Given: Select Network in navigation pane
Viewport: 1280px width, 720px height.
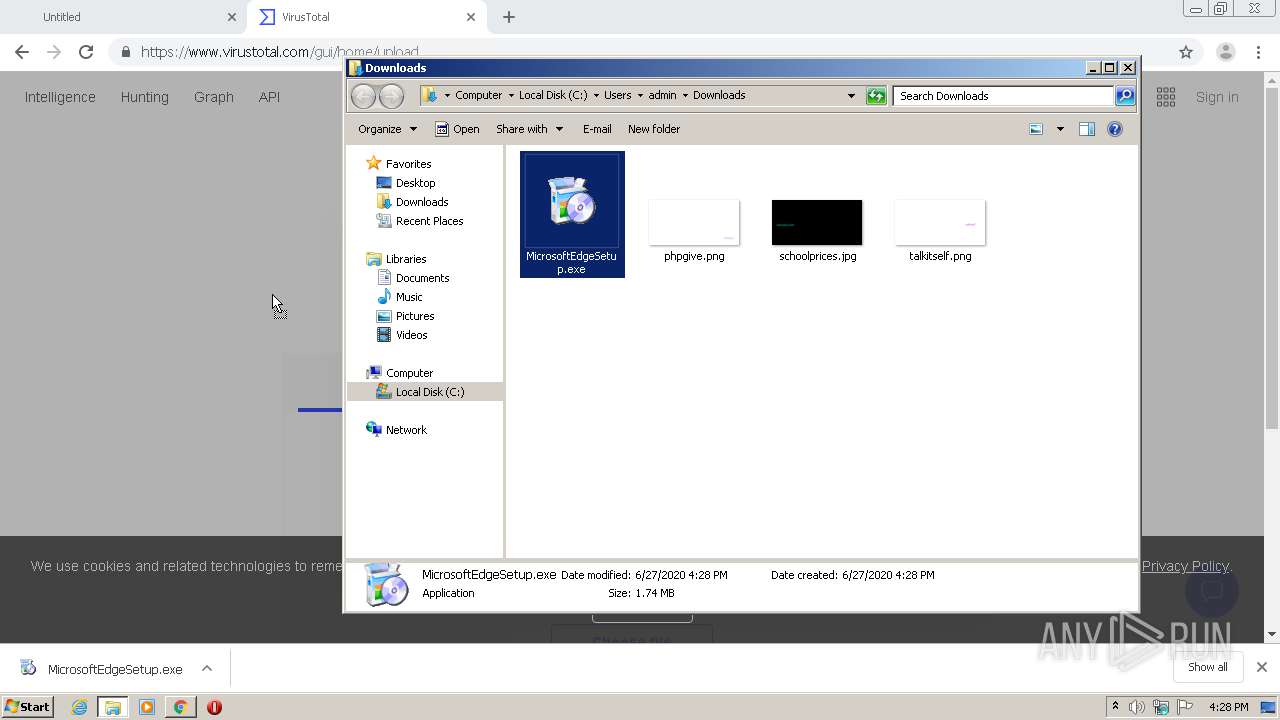Looking at the screenshot, I should pyautogui.click(x=406, y=430).
